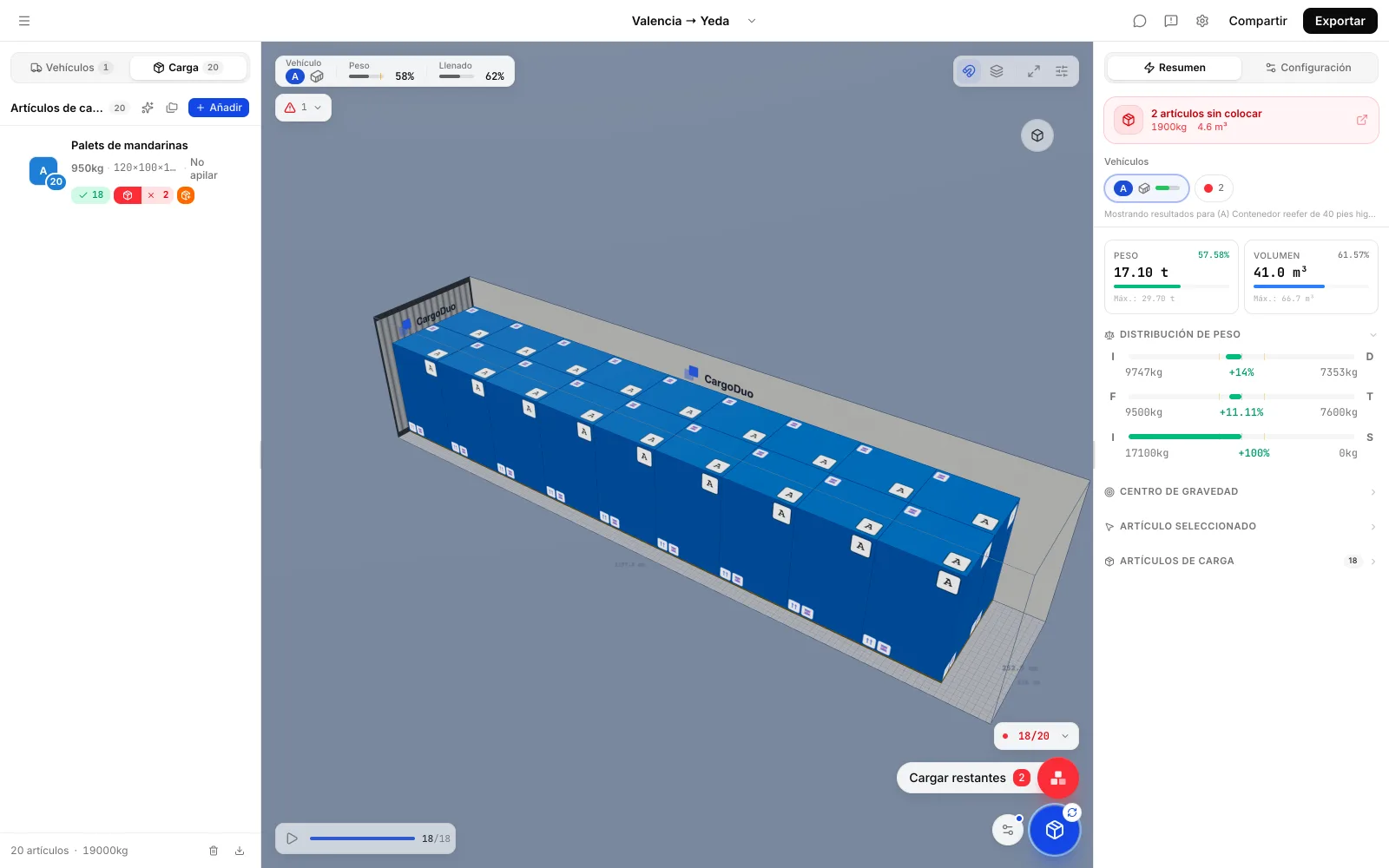Click the box icon by Artículos de carga
The image size is (1389, 868).
click(1109, 562)
